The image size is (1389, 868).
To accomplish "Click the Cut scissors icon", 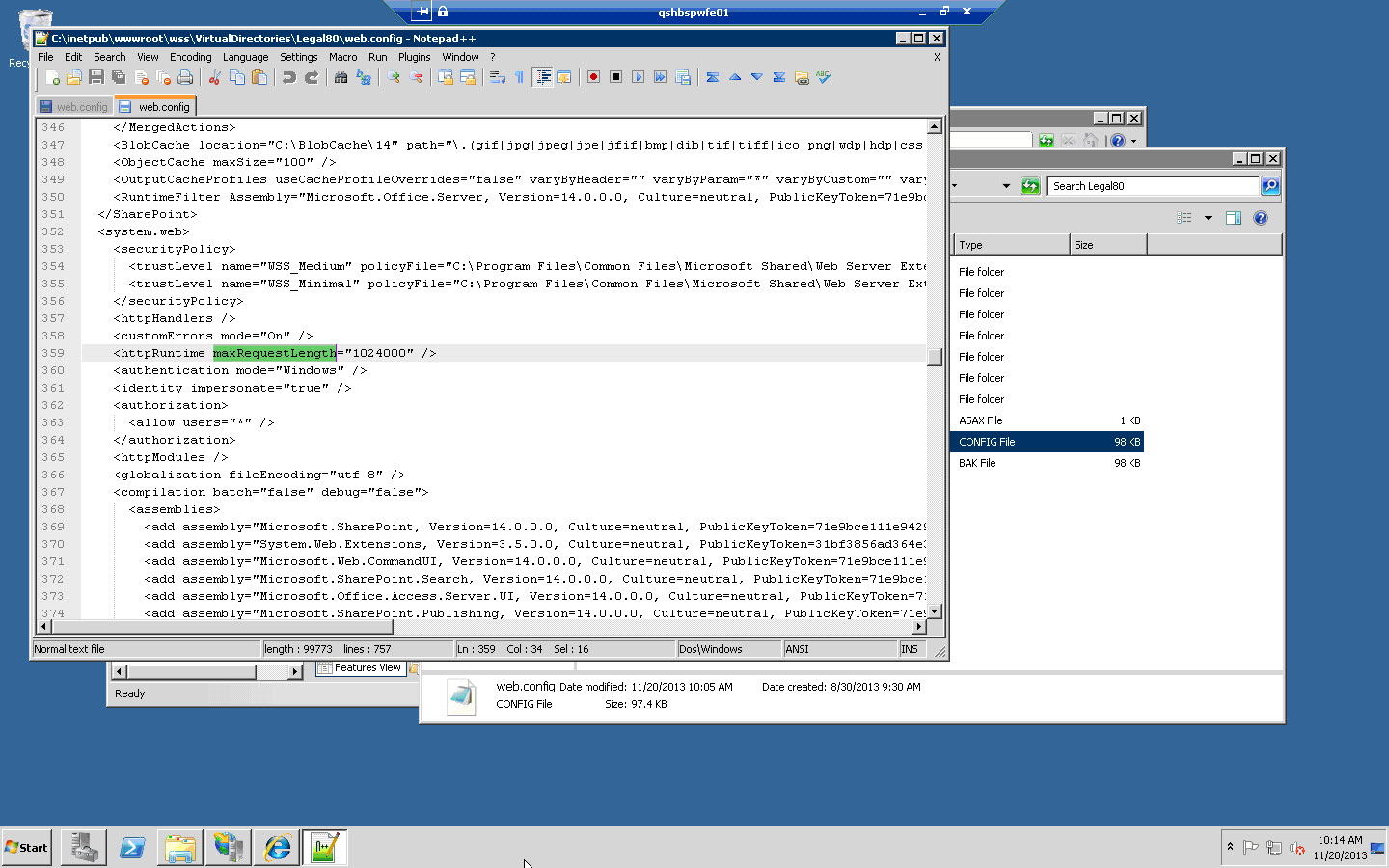I will point(215,77).
